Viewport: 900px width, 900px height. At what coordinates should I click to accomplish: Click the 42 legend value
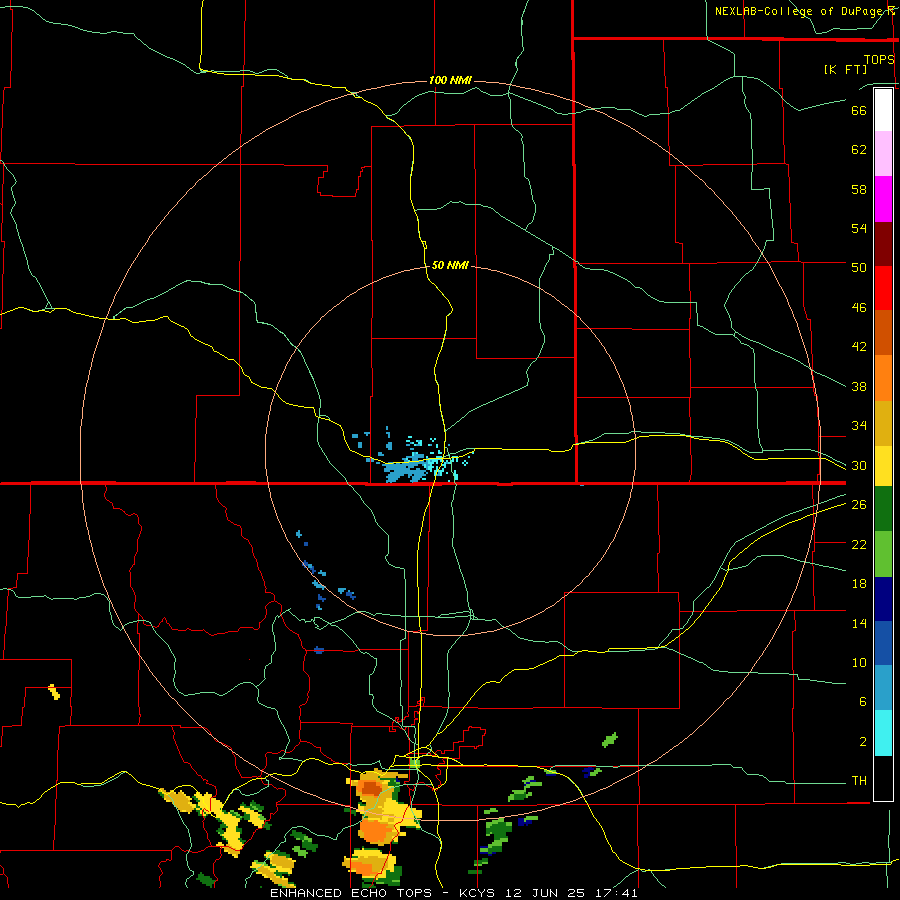coord(859,347)
